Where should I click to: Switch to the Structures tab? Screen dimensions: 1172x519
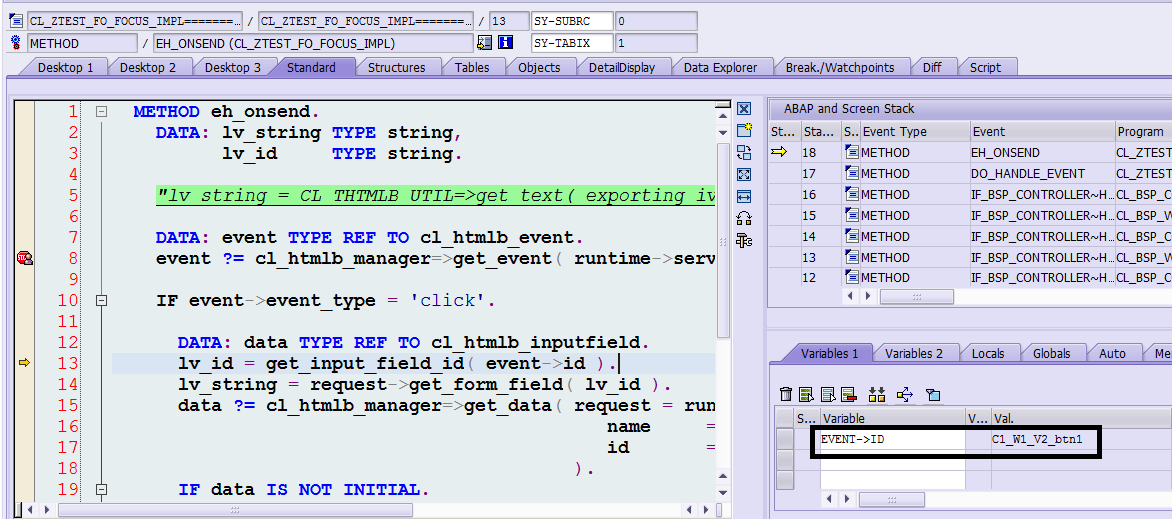coord(396,67)
